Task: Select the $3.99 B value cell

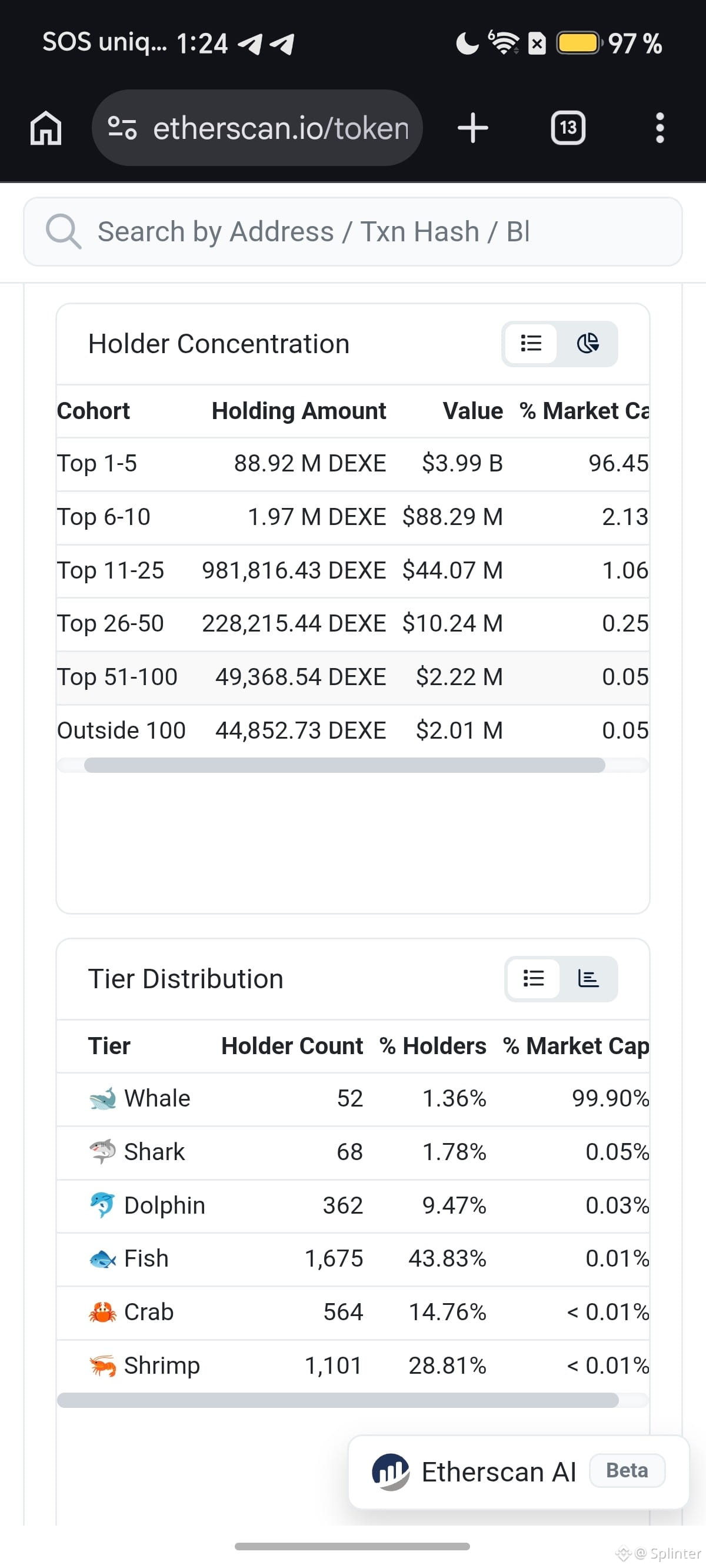Action: pos(462,463)
